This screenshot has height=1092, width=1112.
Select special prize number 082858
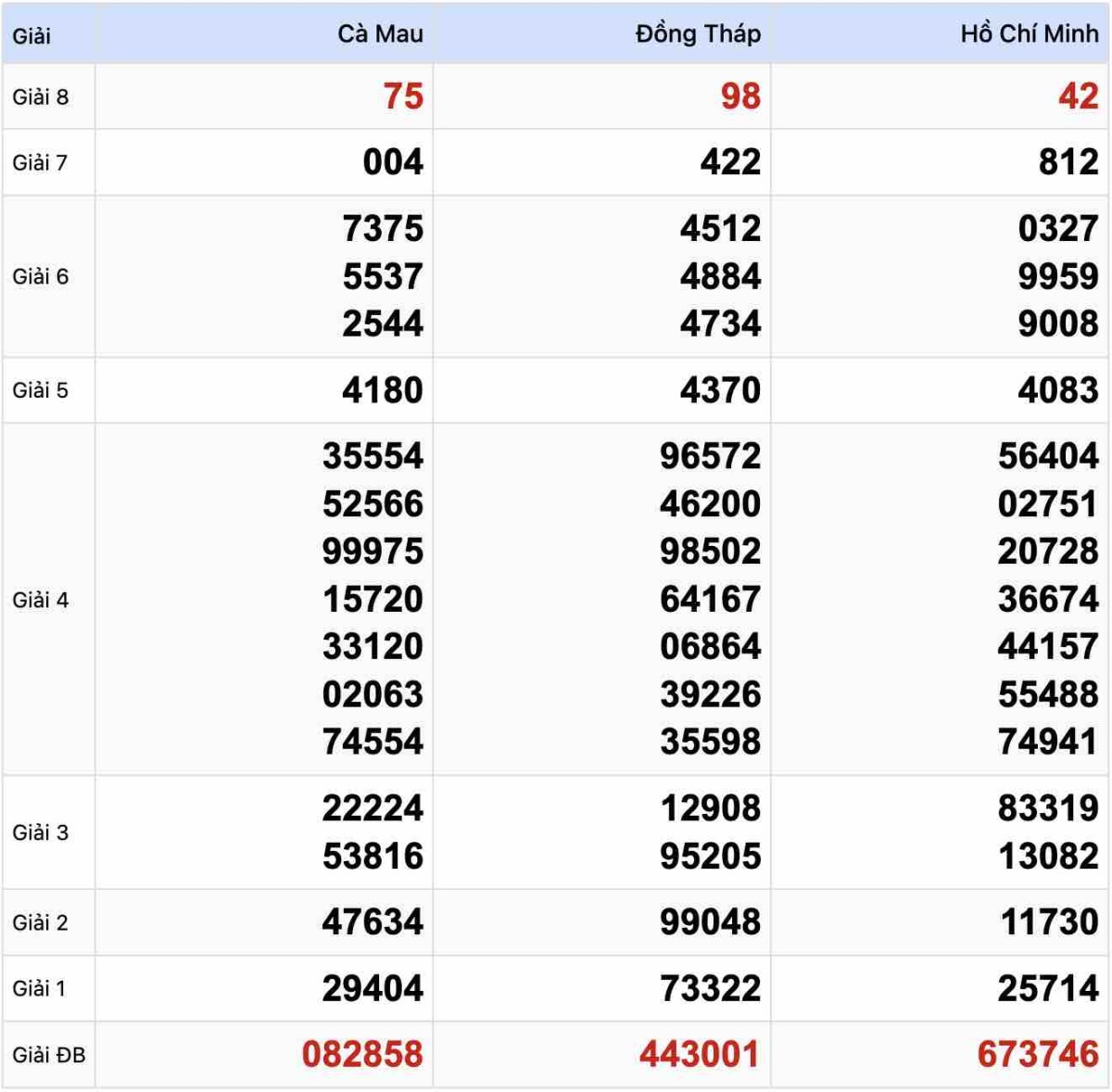pos(362,1055)
